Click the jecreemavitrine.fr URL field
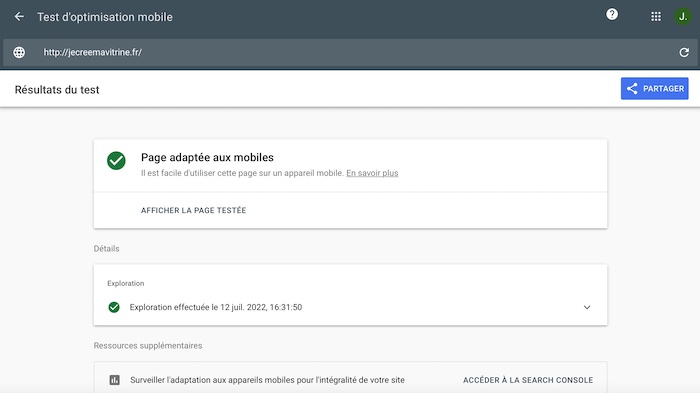Screen dimensions: 700x393 [x=350, y=52]
